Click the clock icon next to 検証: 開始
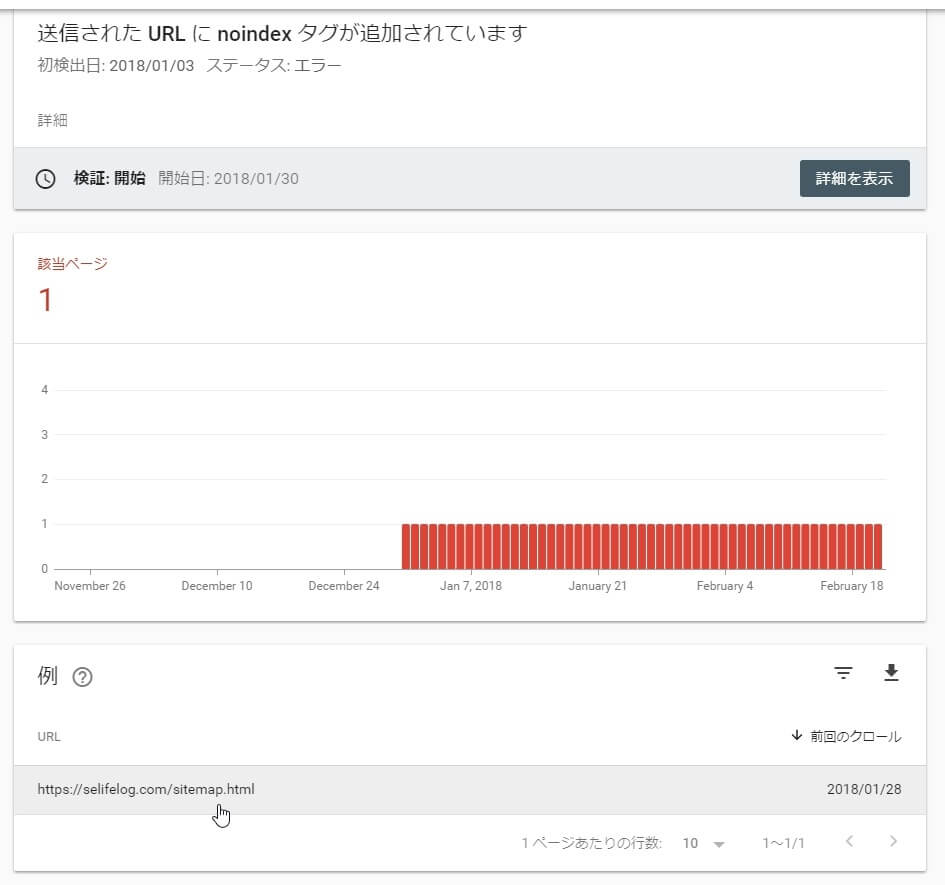This screenshot has width=945, height=885. pos(45,179)
